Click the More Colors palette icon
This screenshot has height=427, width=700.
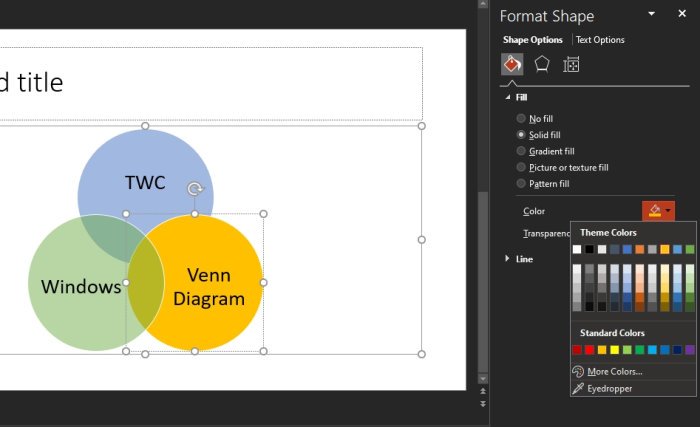point(578,371)
